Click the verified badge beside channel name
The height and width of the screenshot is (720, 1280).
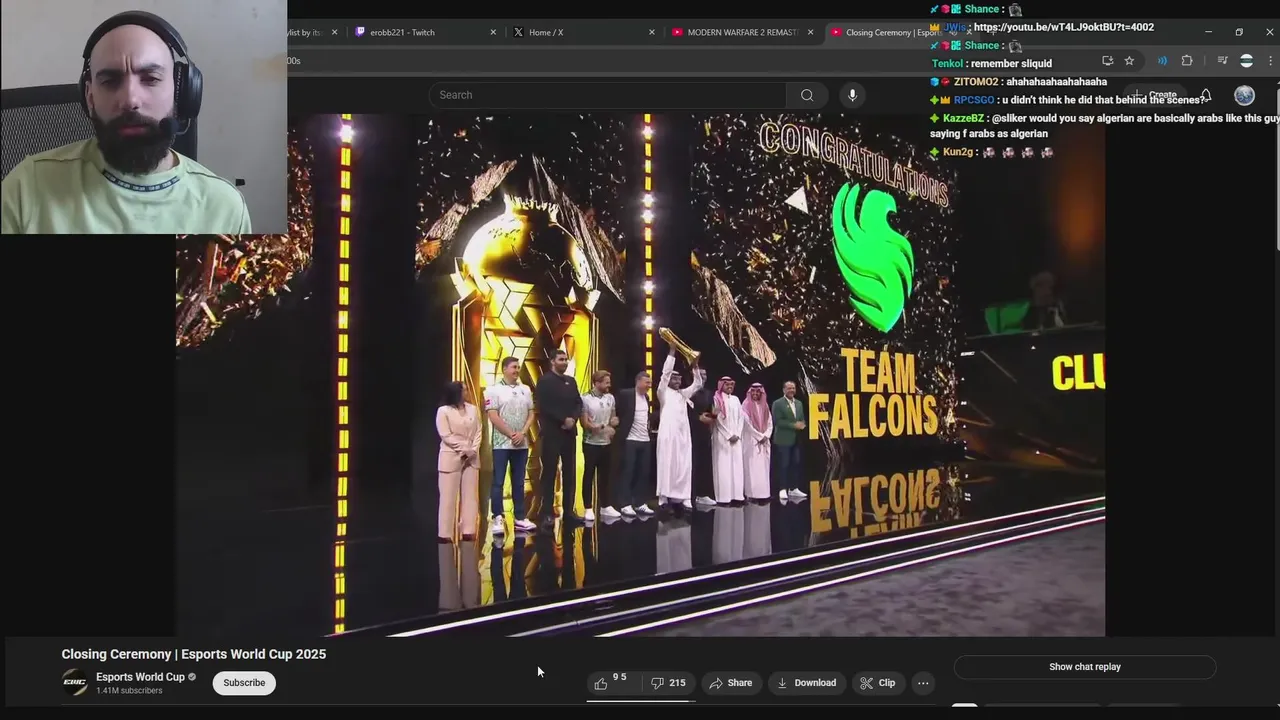192,677
